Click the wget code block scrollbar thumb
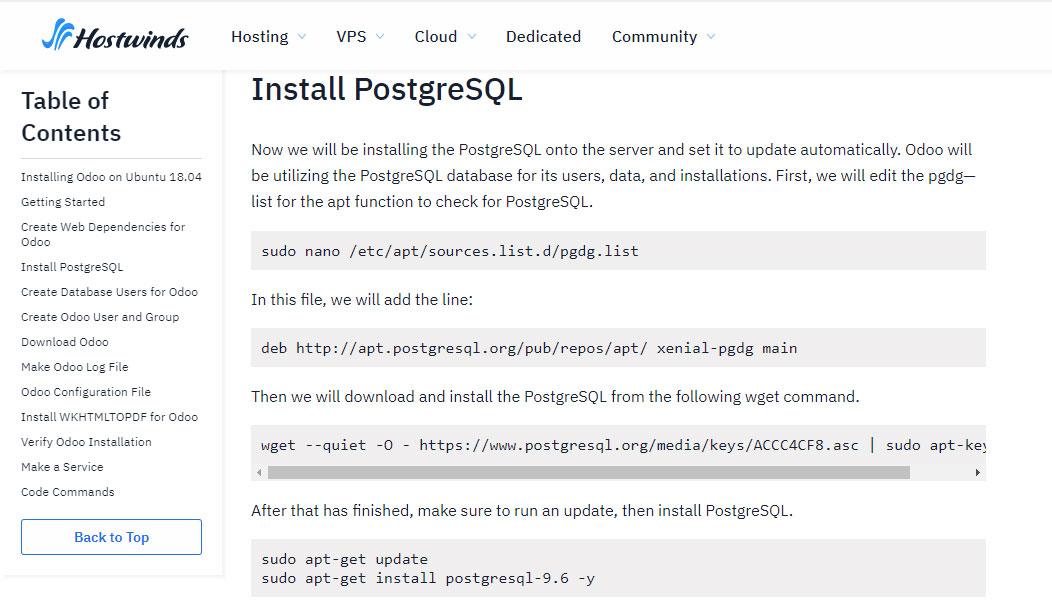This screenshot has height=612, width=1052. pos(588,472)
